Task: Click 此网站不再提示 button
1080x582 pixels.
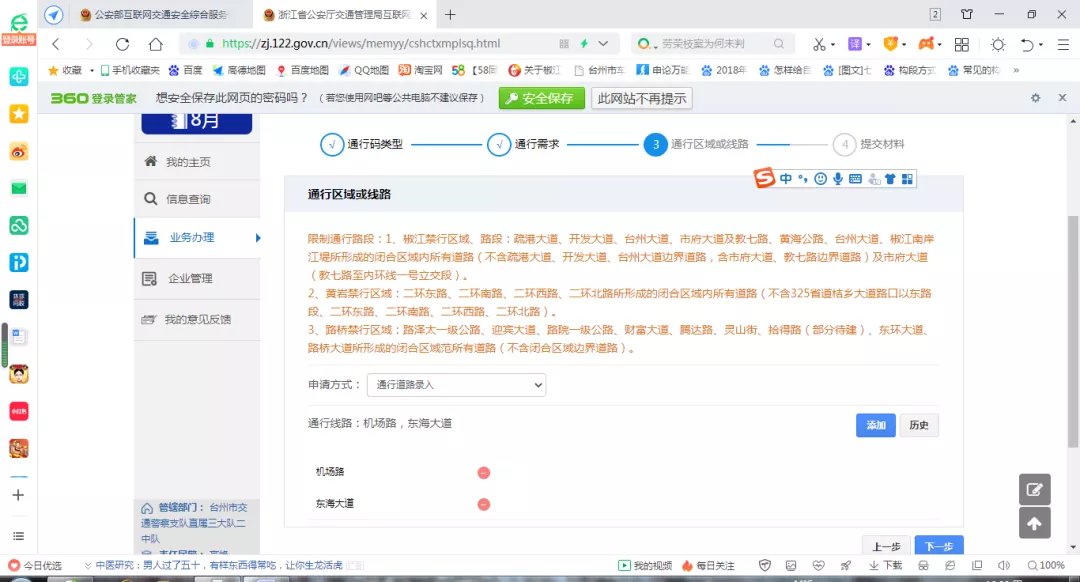Action: pos(641,98)
